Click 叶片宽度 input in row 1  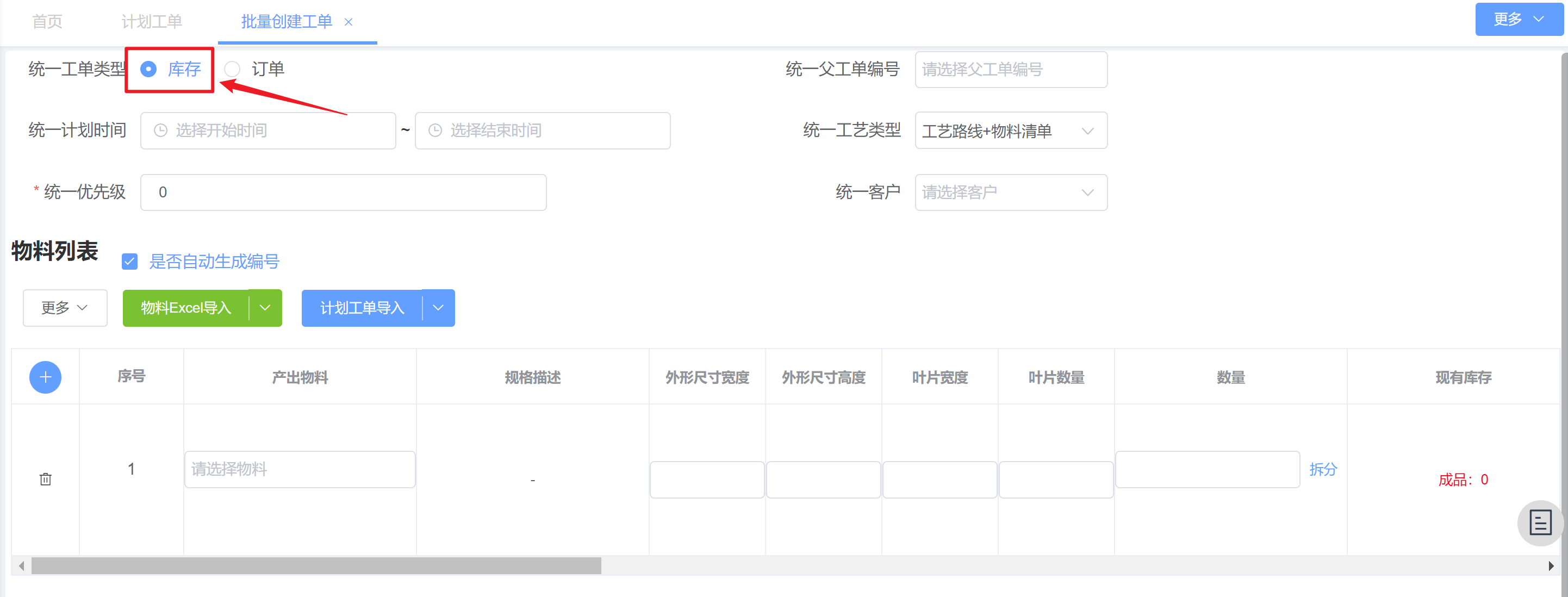coord(940,480)
